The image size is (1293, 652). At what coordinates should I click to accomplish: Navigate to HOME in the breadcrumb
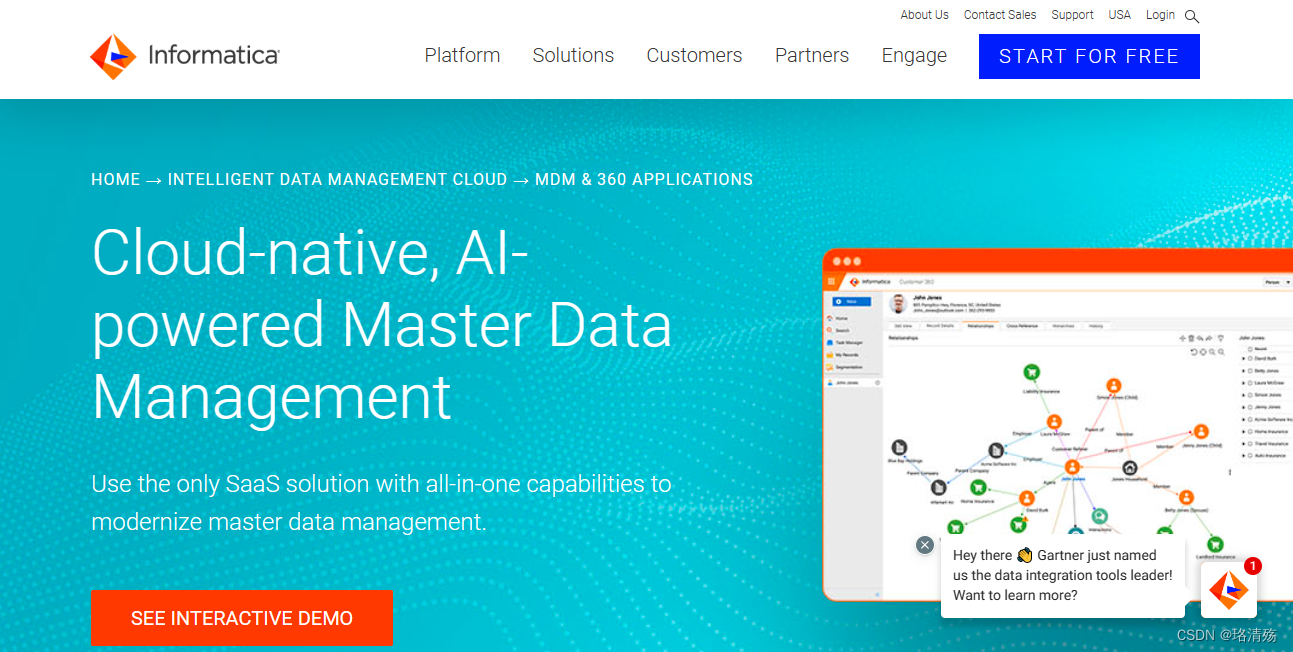pos(115,180)
